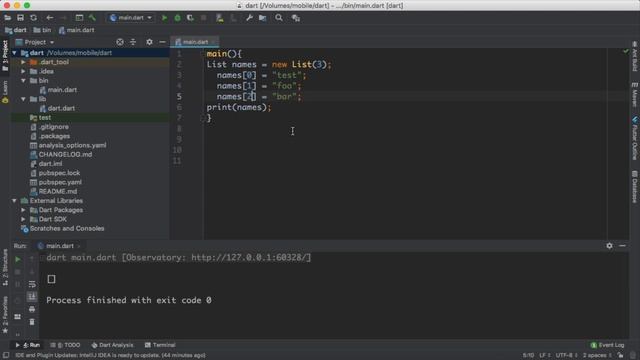Select pubspec.yaml in project tree
The width and height of the screenshot is (640, 360).
pyautogui.click(x=56, y=182)
